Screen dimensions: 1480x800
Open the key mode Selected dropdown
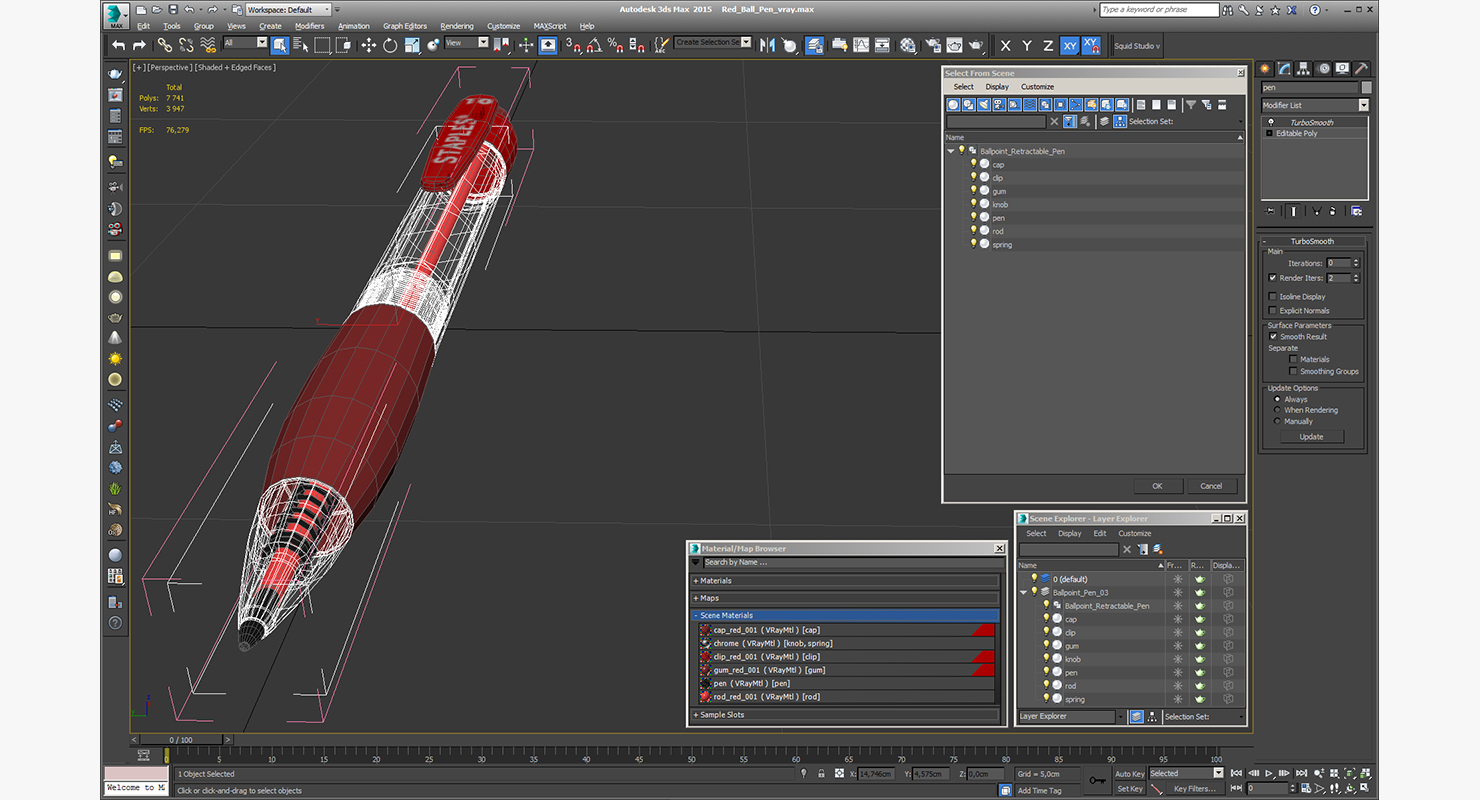coord(1185,773)
